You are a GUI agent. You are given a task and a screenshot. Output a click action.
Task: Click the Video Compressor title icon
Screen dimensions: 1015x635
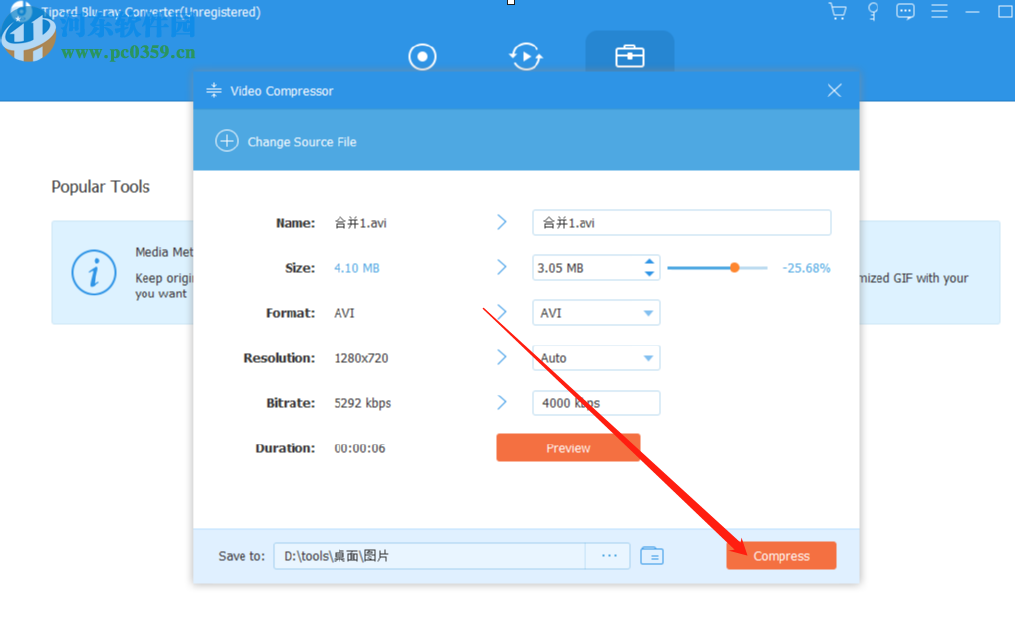(214, 91)
